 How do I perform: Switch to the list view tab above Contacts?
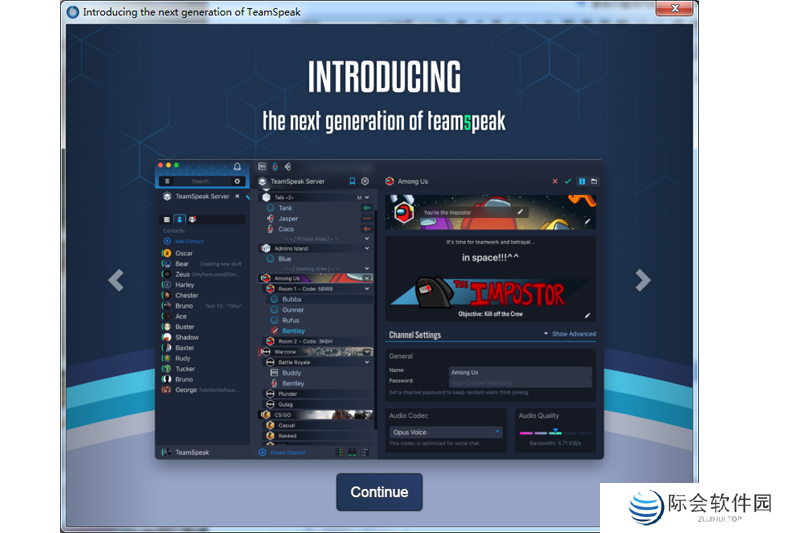click(x=166, y=219)
